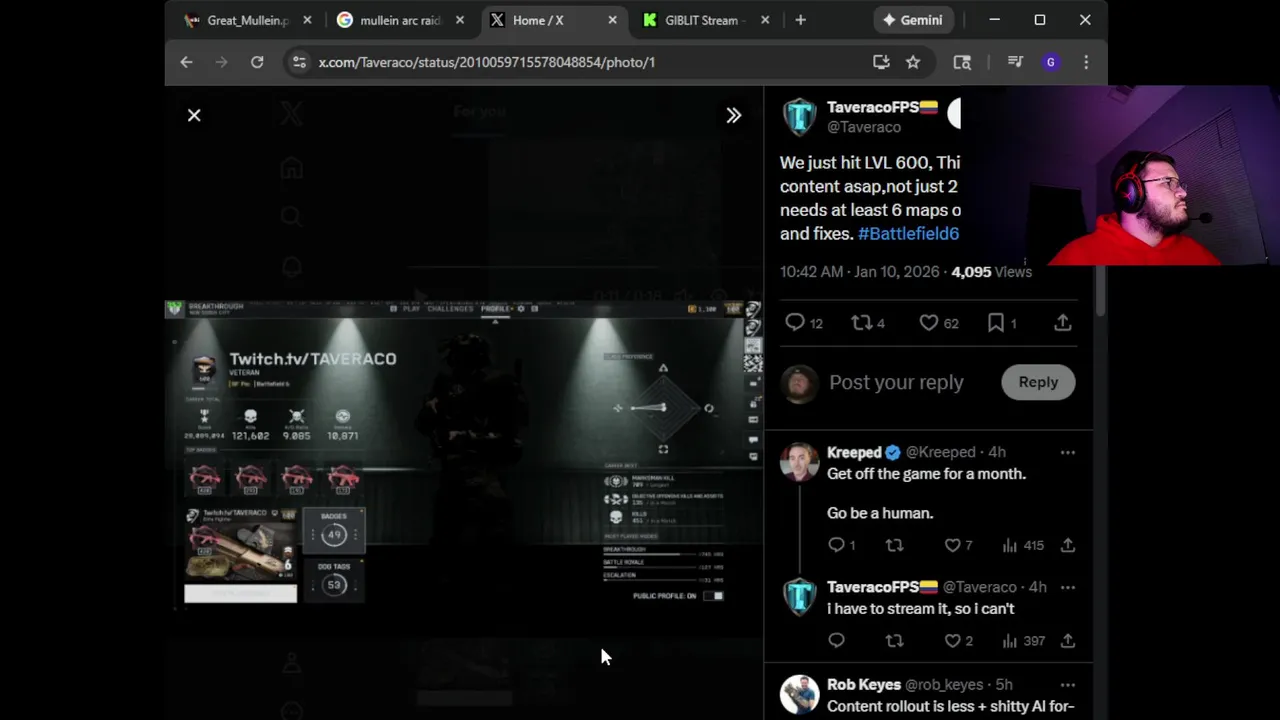
Task: Open the more options on Kreeped's reply
Action: click(x=1067, y=452)
